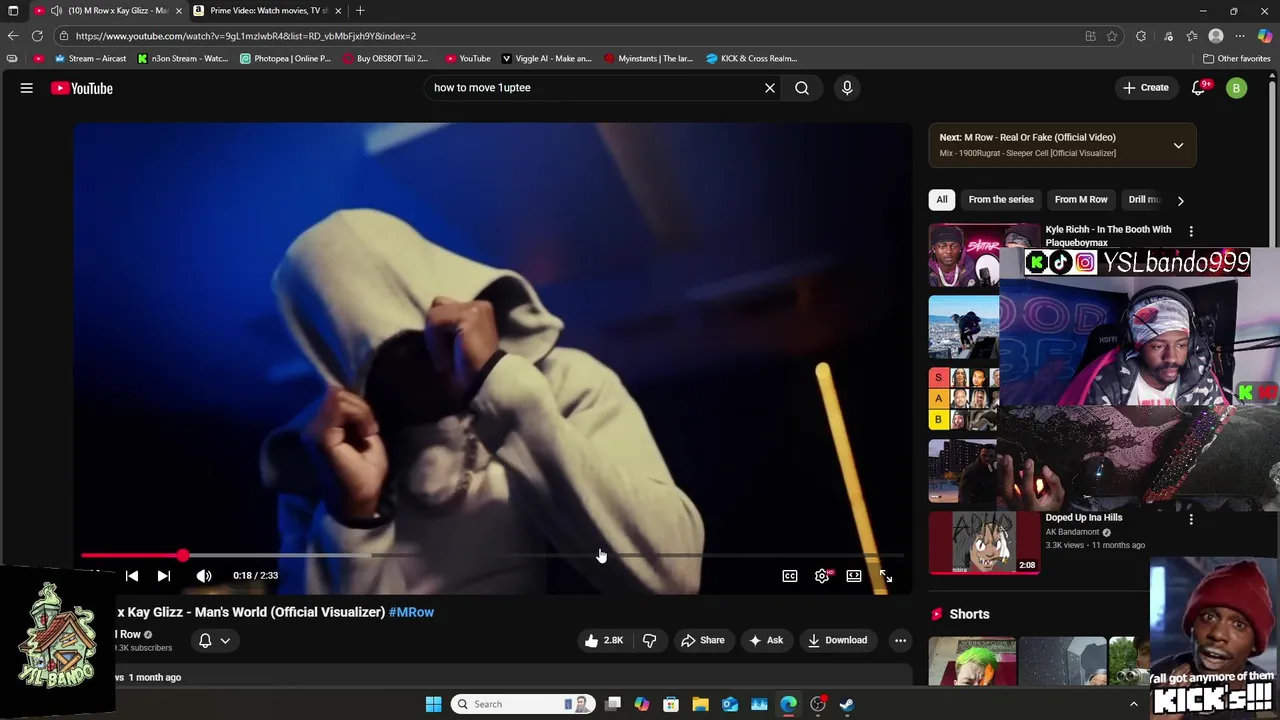
Task: Open the Photopea bookmark
Action: point(286,58)
